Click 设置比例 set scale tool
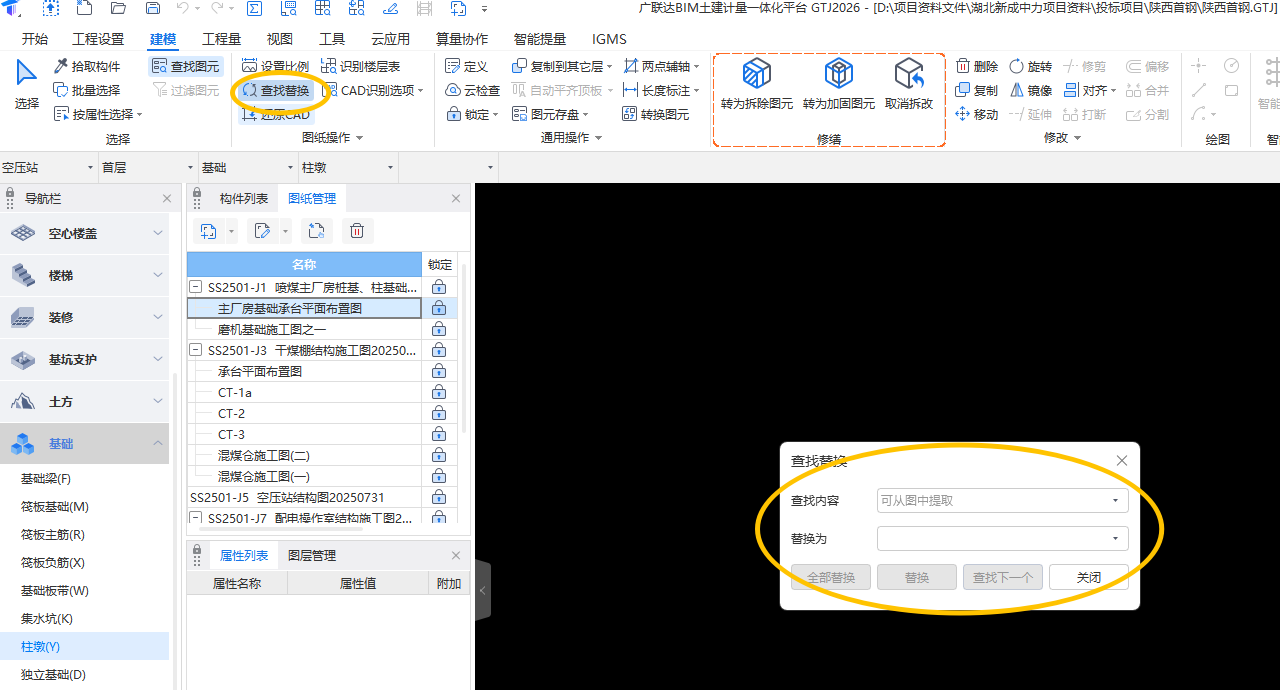The height and width of the screenshot is (690, 1280). tap(275, 66)
